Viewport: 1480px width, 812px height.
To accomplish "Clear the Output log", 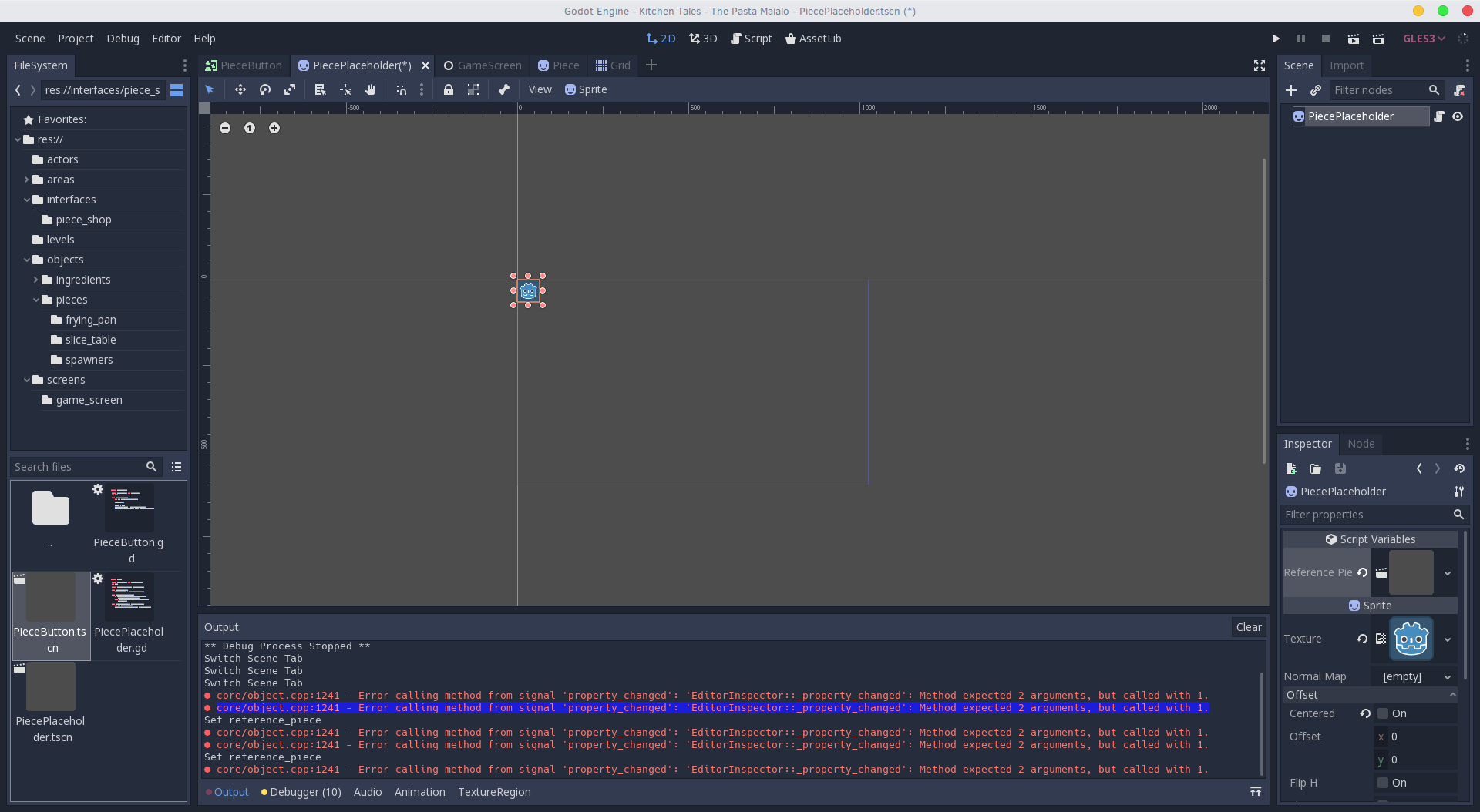I will pos(1249,627).
